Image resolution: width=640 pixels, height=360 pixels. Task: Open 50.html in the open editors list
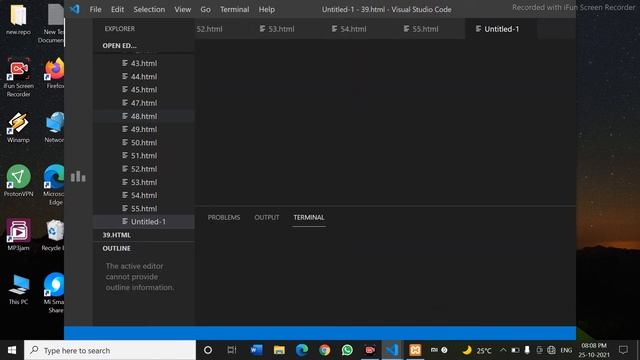(144, 142)
